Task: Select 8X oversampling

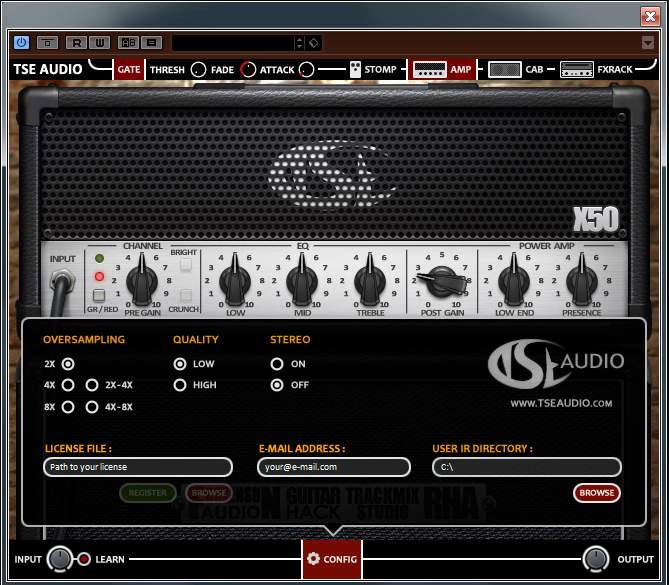Action: click(68, 407)
